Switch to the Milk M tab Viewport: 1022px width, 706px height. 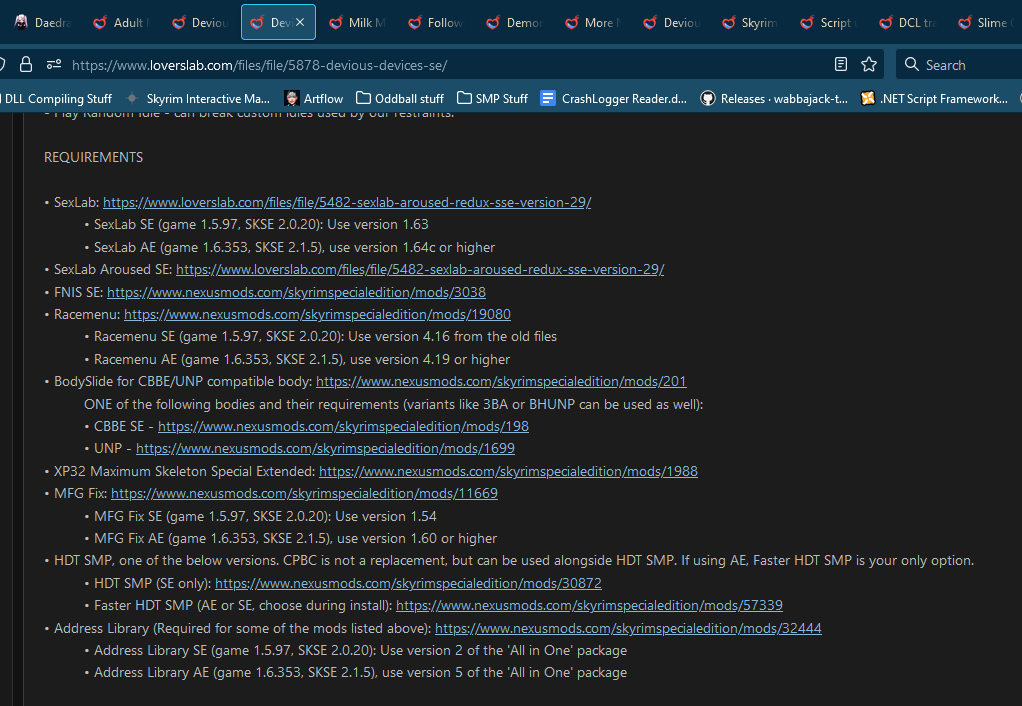(x=357, y=23)
